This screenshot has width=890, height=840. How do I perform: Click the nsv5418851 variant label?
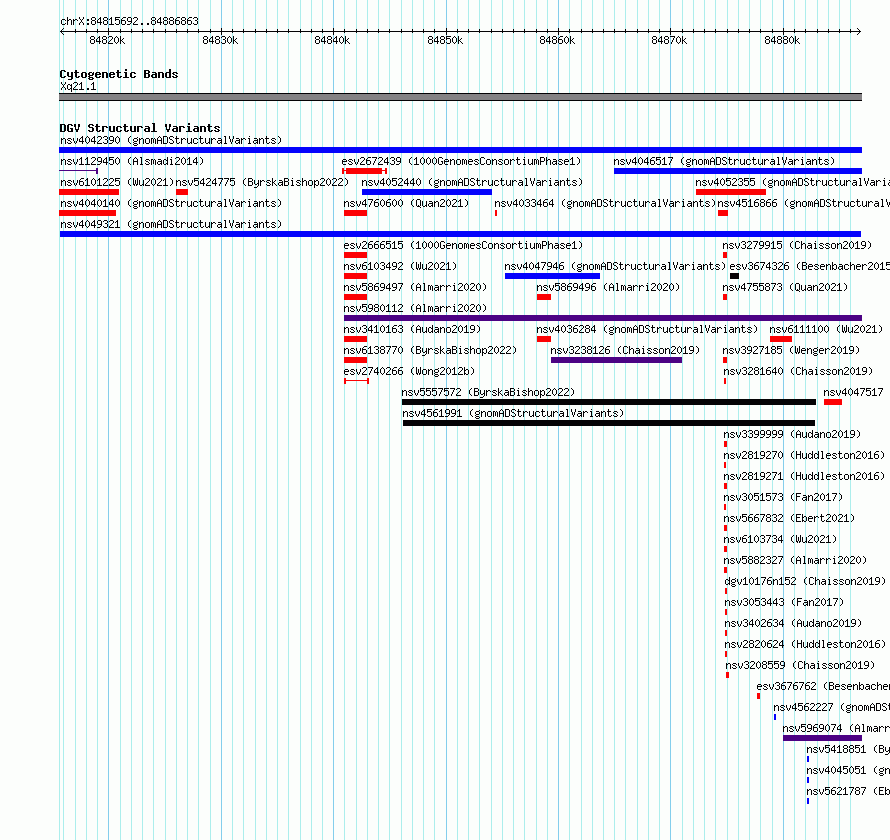point(848,749)
